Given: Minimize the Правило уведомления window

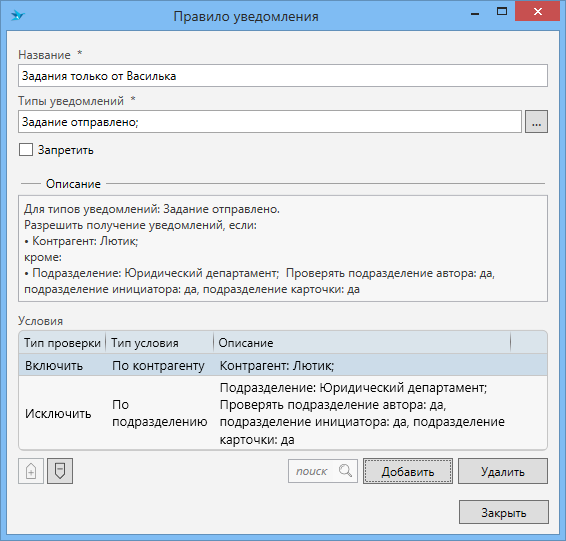Looking at the screenshot, I should coord(475,13).
